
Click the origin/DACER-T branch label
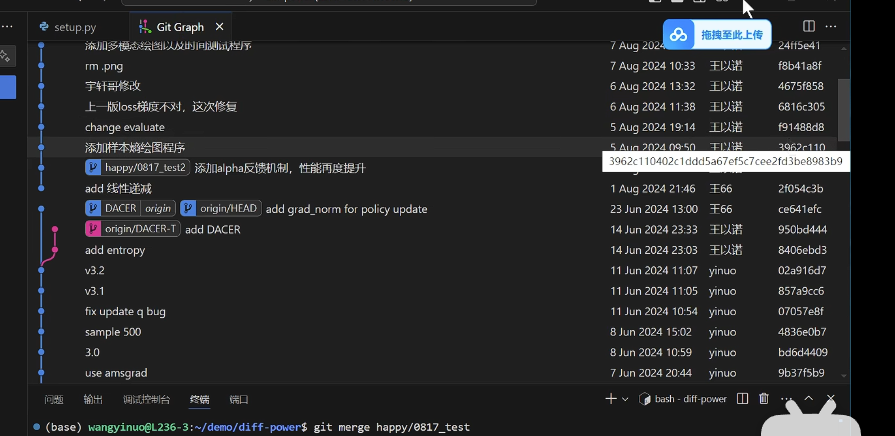pos(133,229)
